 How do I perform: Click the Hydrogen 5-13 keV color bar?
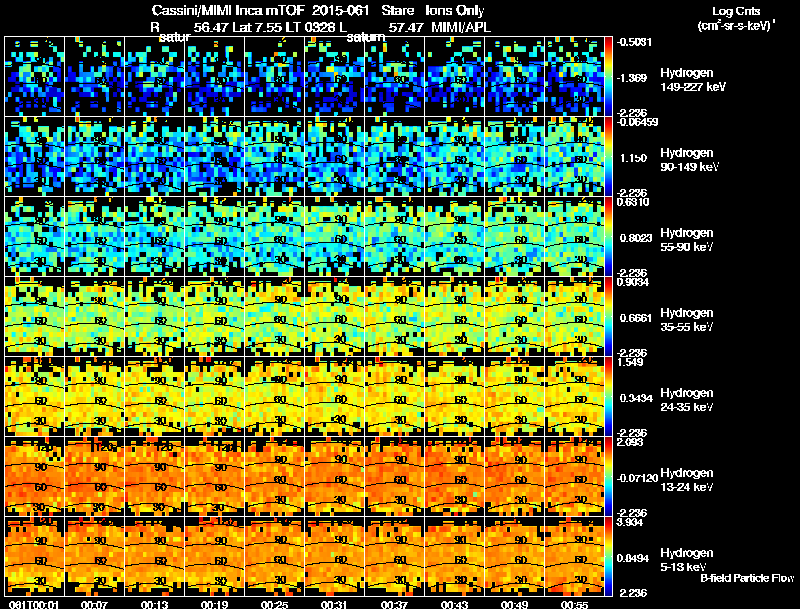[x=608, y=557]
